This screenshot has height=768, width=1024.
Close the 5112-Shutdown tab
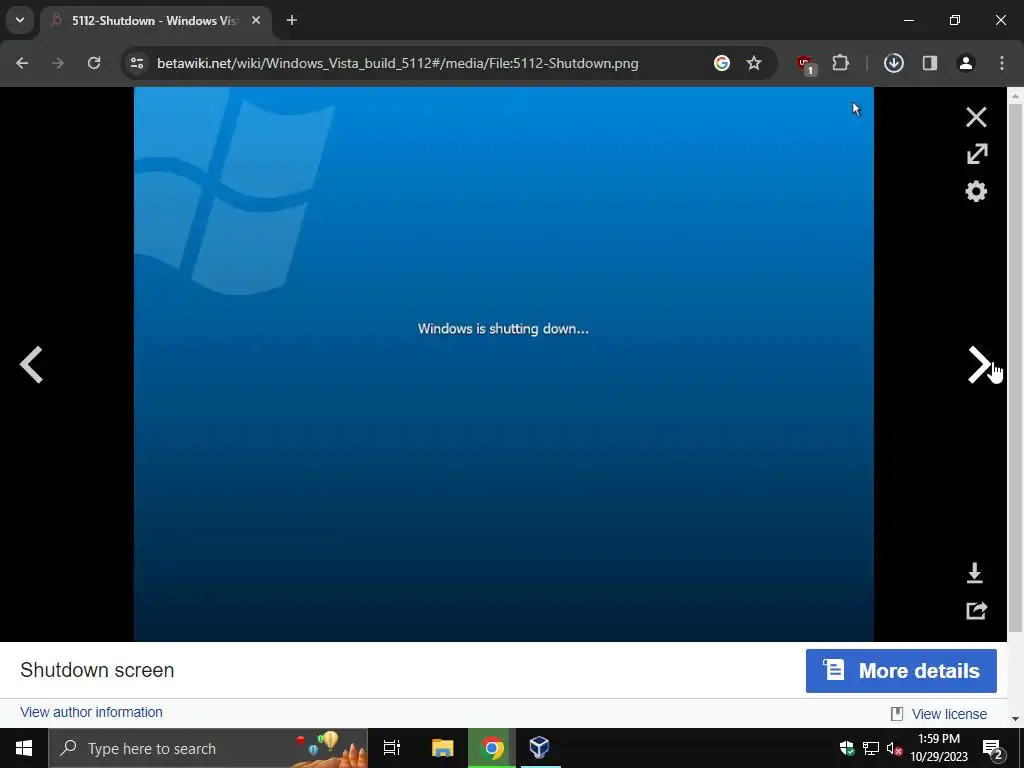pyautogui.click(x=256, y=21)
